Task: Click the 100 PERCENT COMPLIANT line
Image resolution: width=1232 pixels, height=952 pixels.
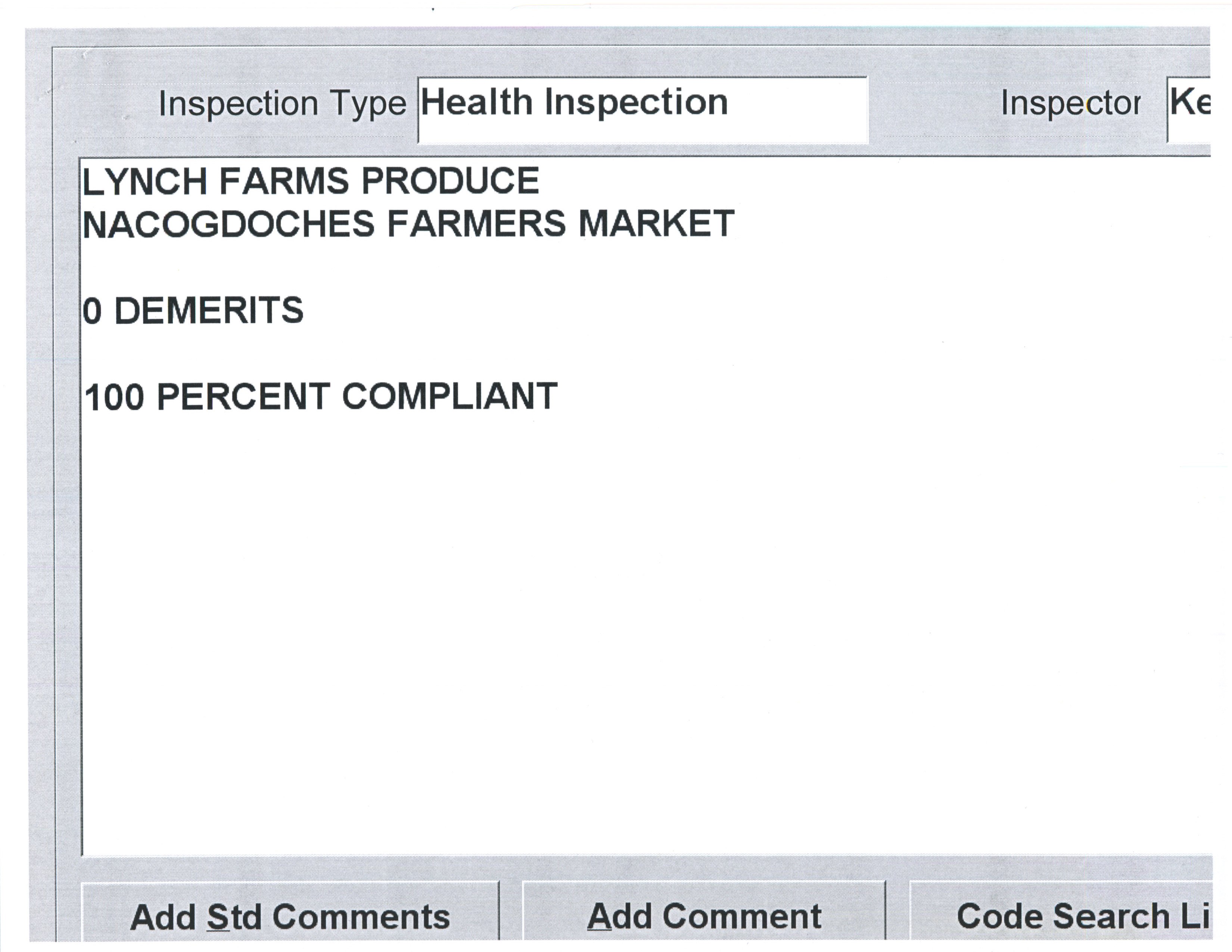Action: pyautogui.click(x=320, y=396)
